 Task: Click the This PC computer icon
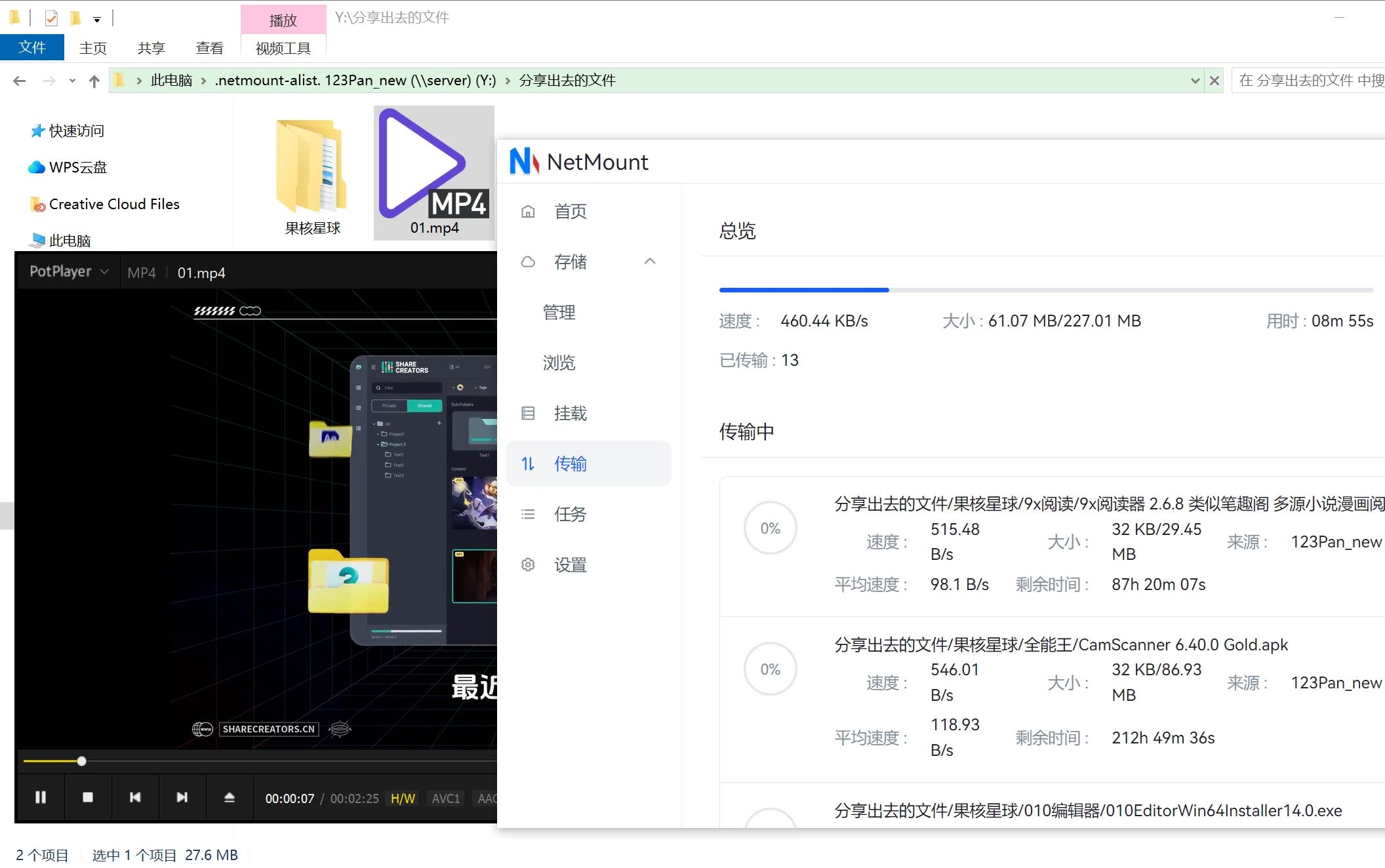pos(37,241)
